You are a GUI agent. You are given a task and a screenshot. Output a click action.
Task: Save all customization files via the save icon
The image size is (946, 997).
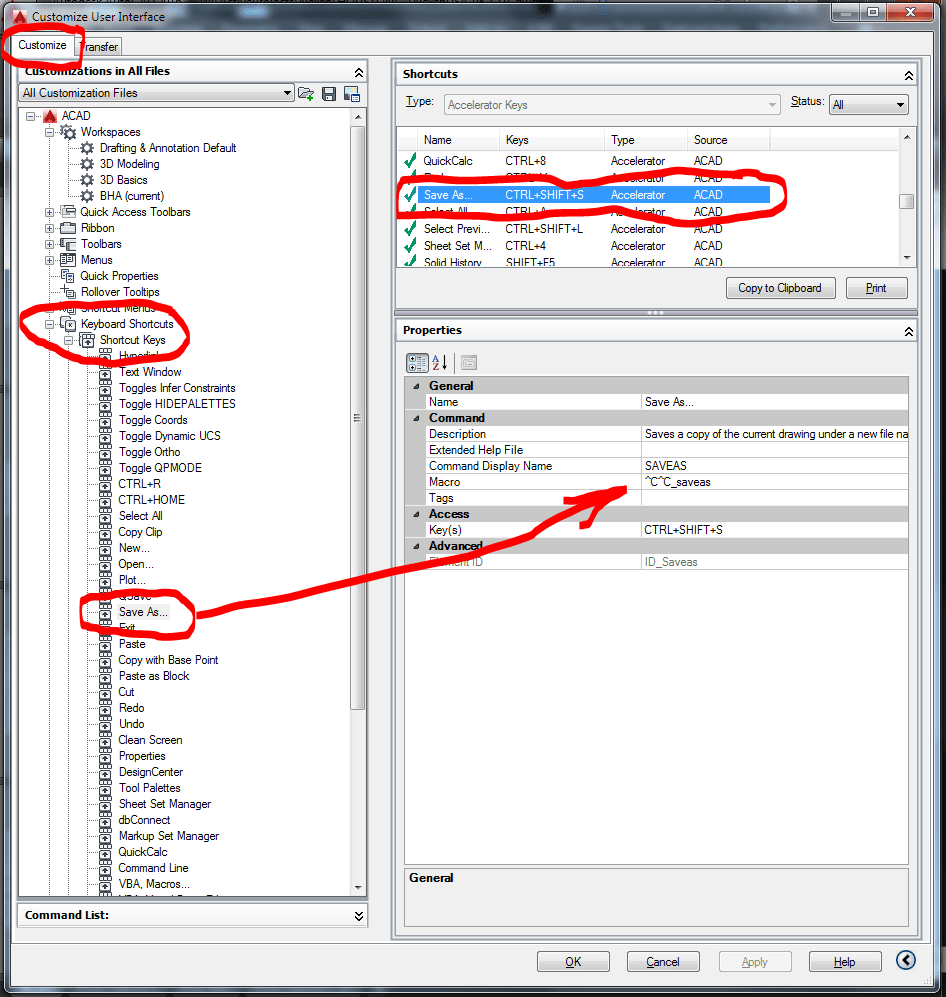pyautogui.click(x=329, y=93)
